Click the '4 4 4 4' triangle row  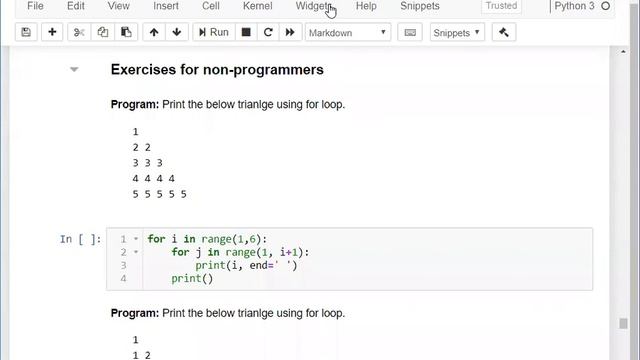(153, 179)
